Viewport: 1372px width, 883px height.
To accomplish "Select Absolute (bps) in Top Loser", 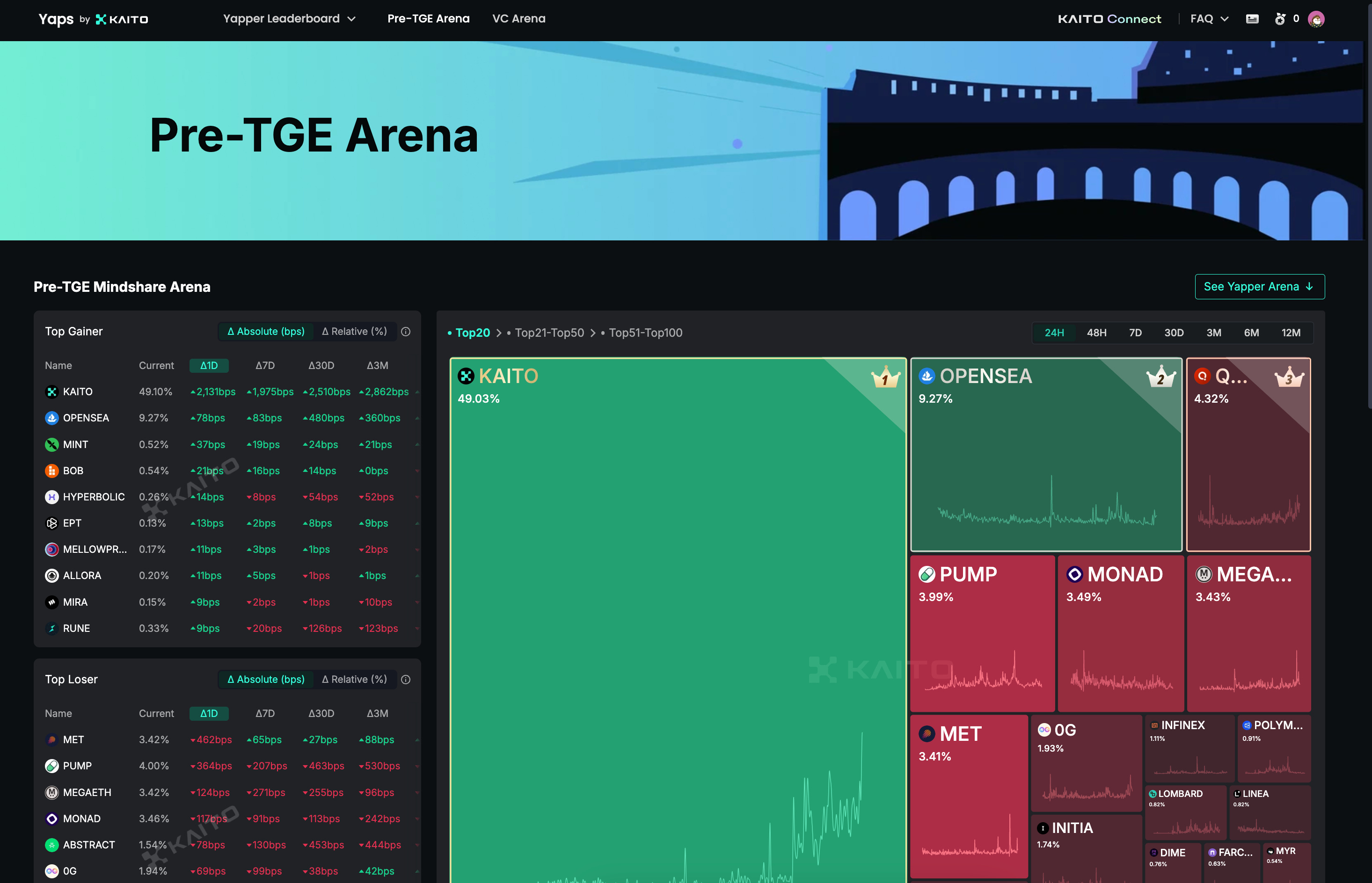I will [x=266, y=680].
